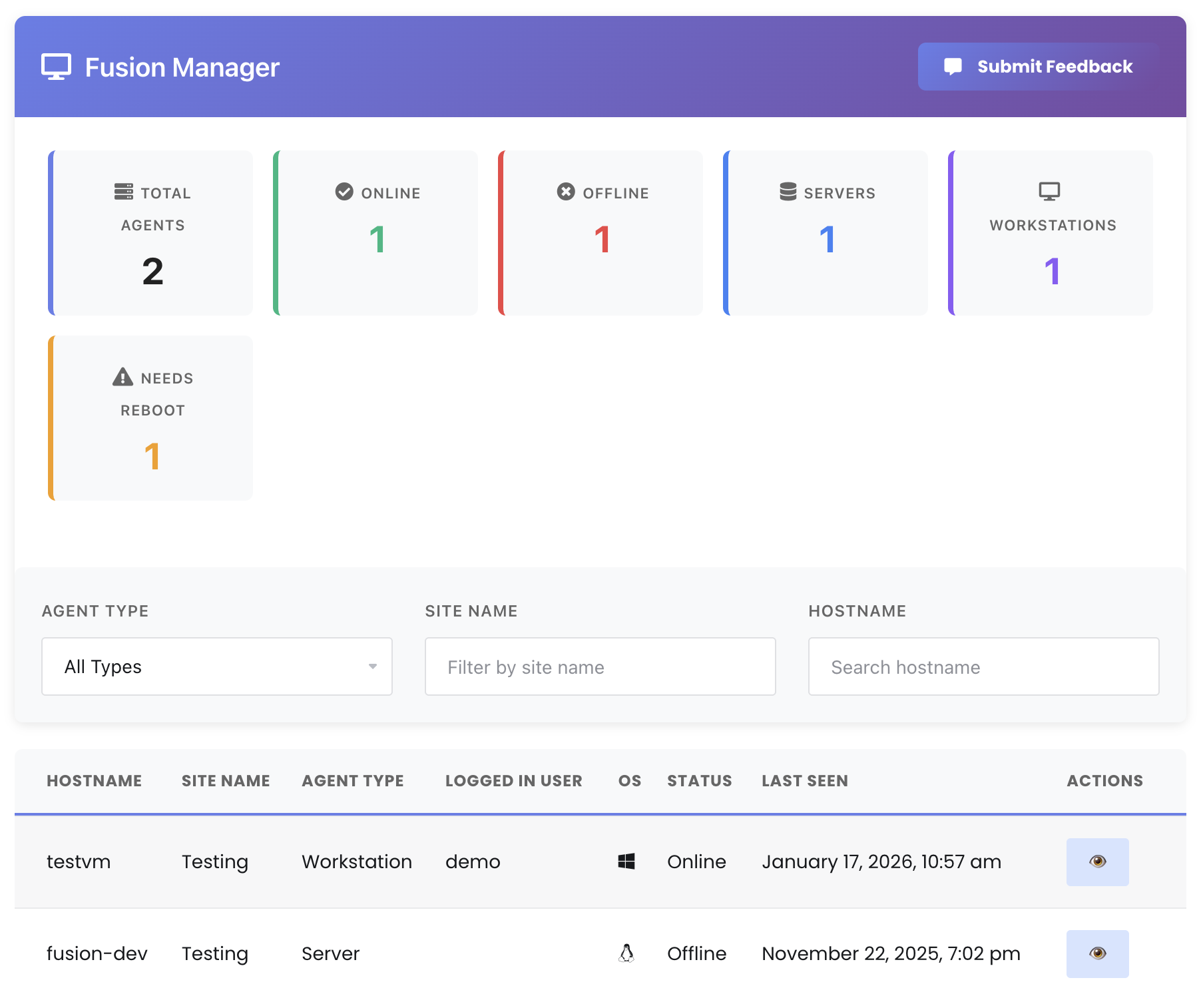Click the Site Name column header
This screenshot has width=1201, height=1008.
coord(226,781)
